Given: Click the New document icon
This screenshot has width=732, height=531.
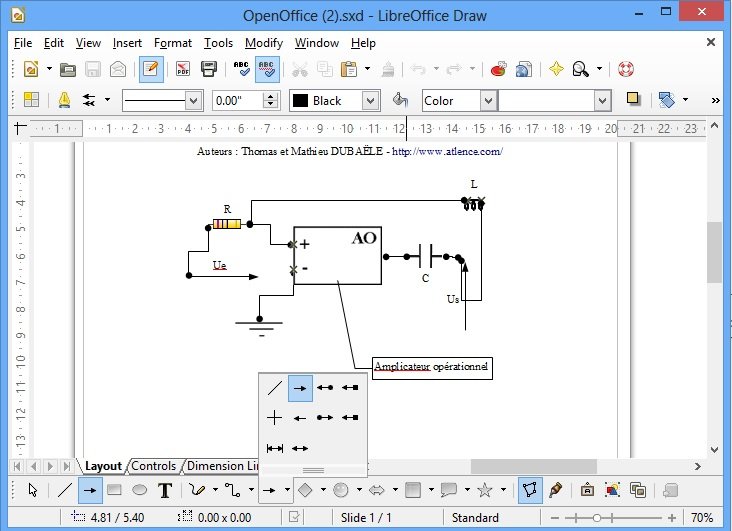Looking at the screenshot, I should tap(31, 69).
